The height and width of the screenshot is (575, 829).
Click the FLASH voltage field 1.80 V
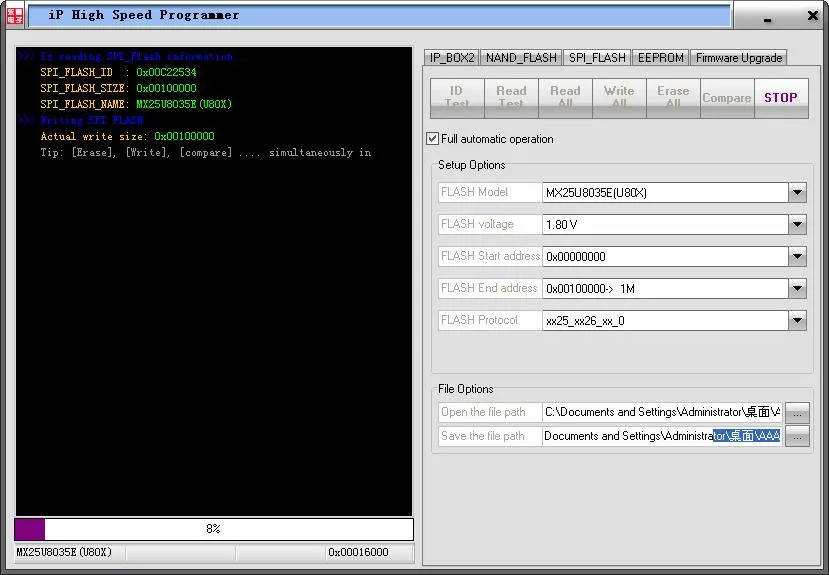point(665,225)
